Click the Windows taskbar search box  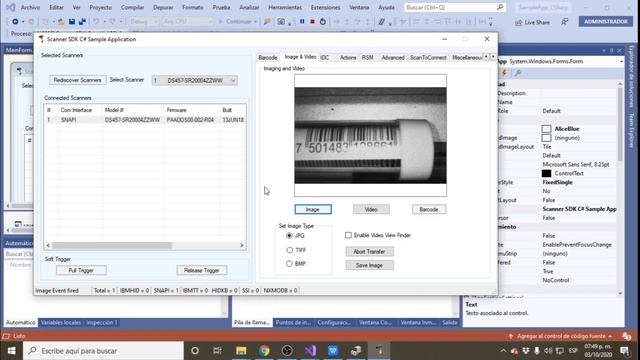coord(103,351)
